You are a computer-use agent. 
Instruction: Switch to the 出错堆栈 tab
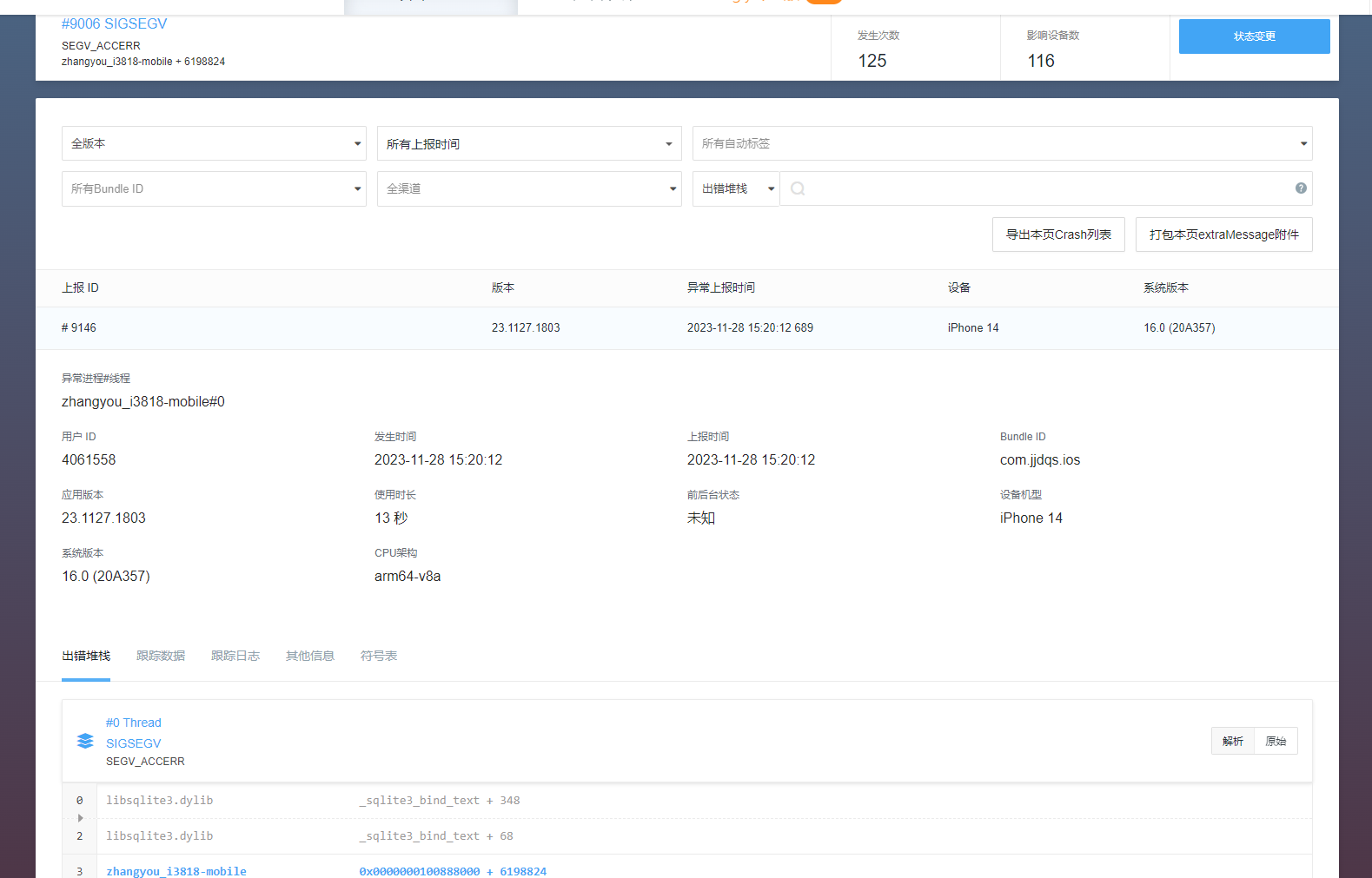pyautogui.click(x=86, y=656)
